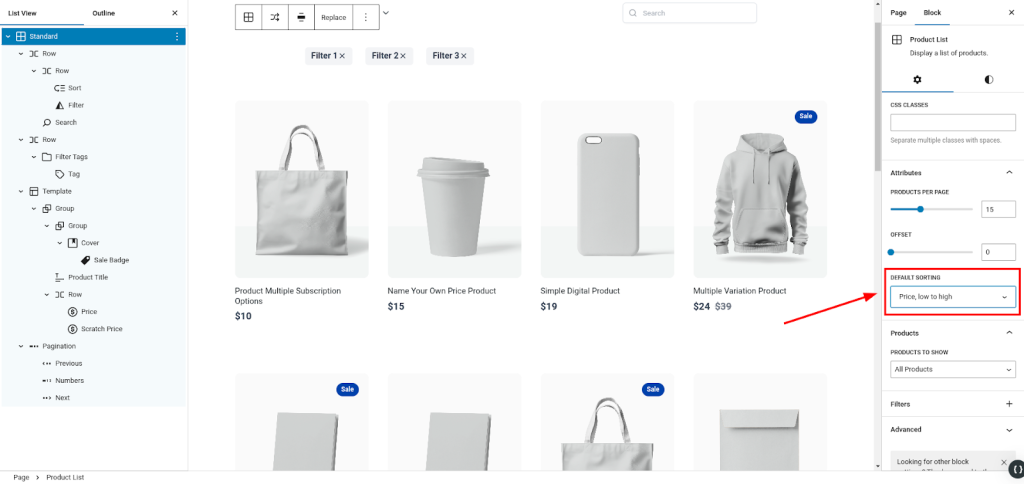The image size is (1024, 484).
Task: Remove the Filter 1 tag
Action: [x=342, y=56]
